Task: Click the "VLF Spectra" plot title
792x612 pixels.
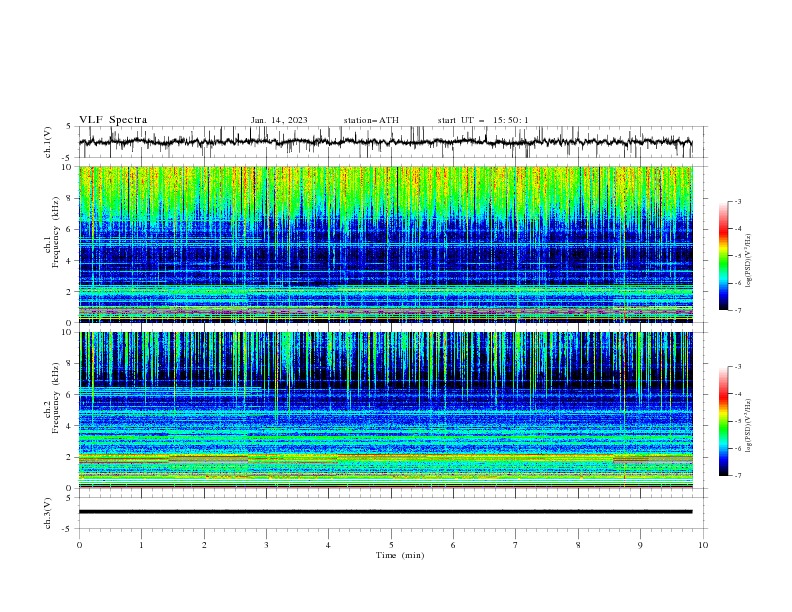Action: coord(113,120)
